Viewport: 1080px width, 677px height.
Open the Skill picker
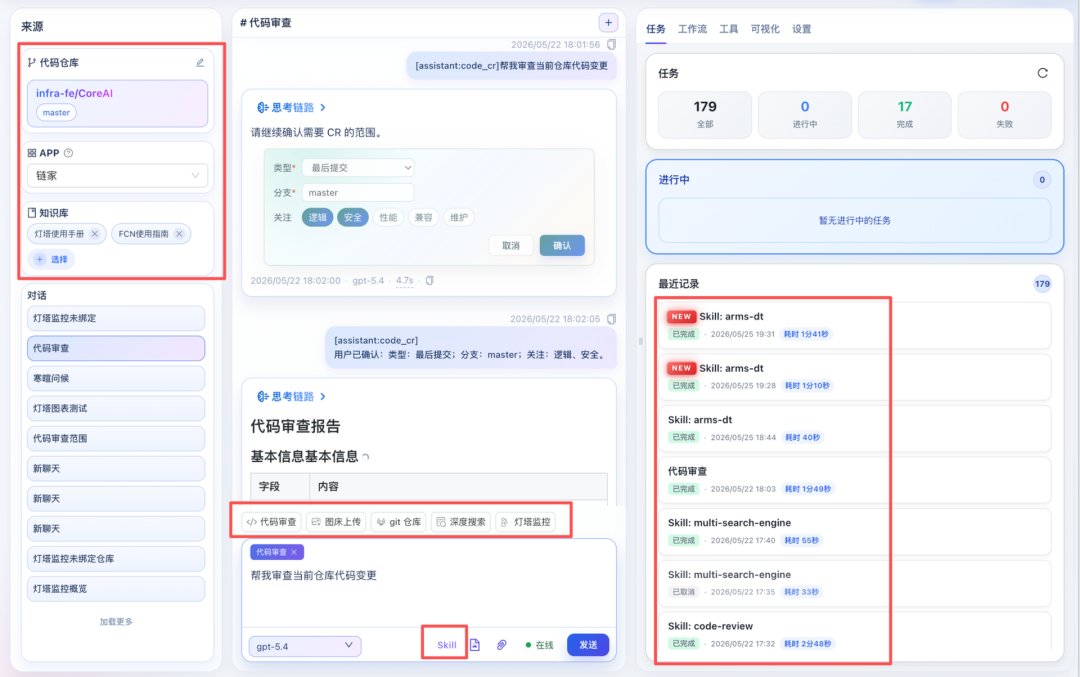point(446,645)
